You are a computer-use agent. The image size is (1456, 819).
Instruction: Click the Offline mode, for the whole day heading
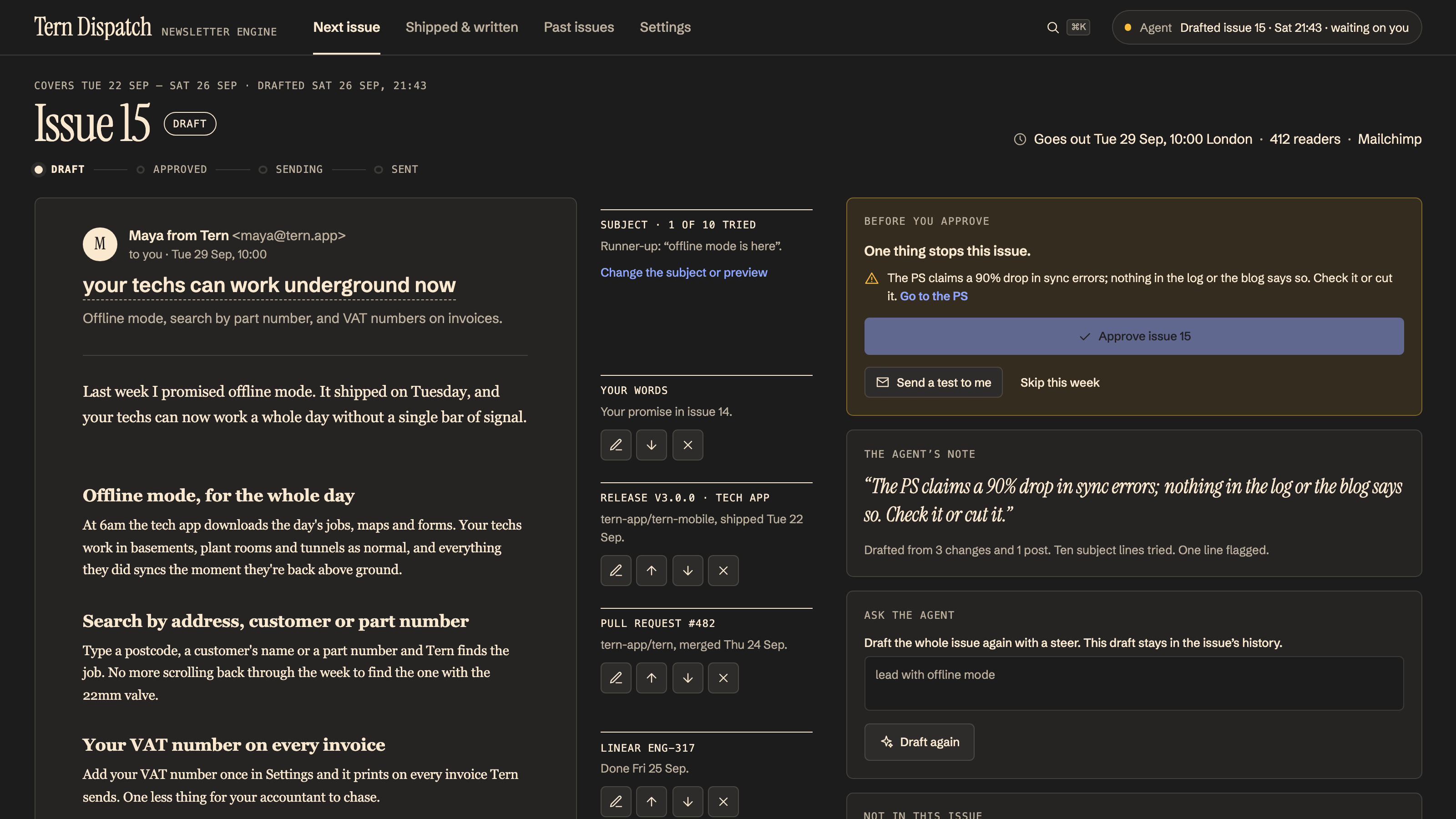218,495
